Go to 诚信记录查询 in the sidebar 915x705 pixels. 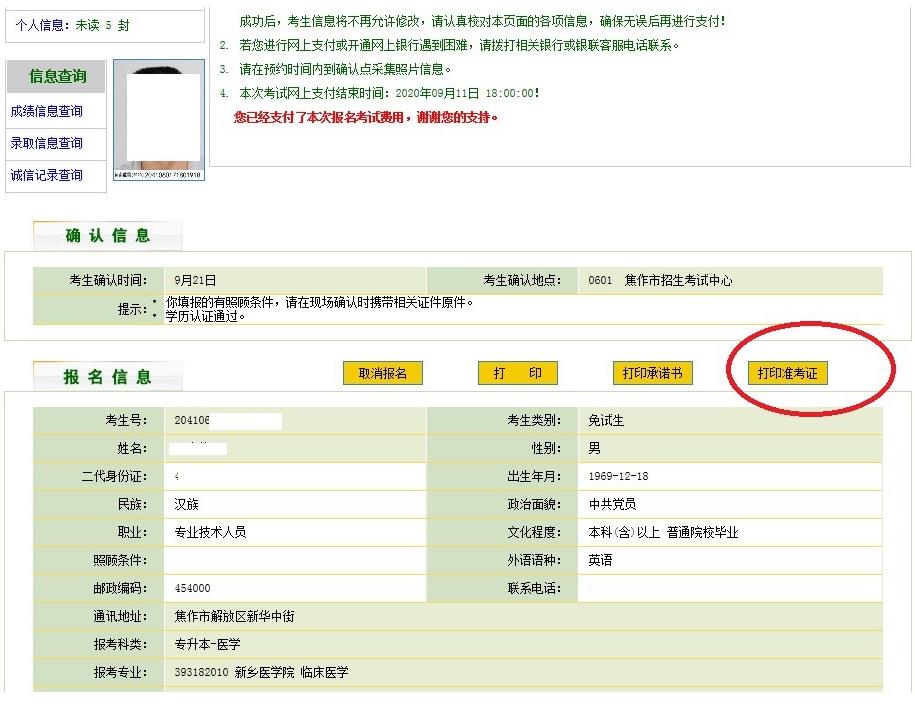pyautogui.click(x=47, y=176)
